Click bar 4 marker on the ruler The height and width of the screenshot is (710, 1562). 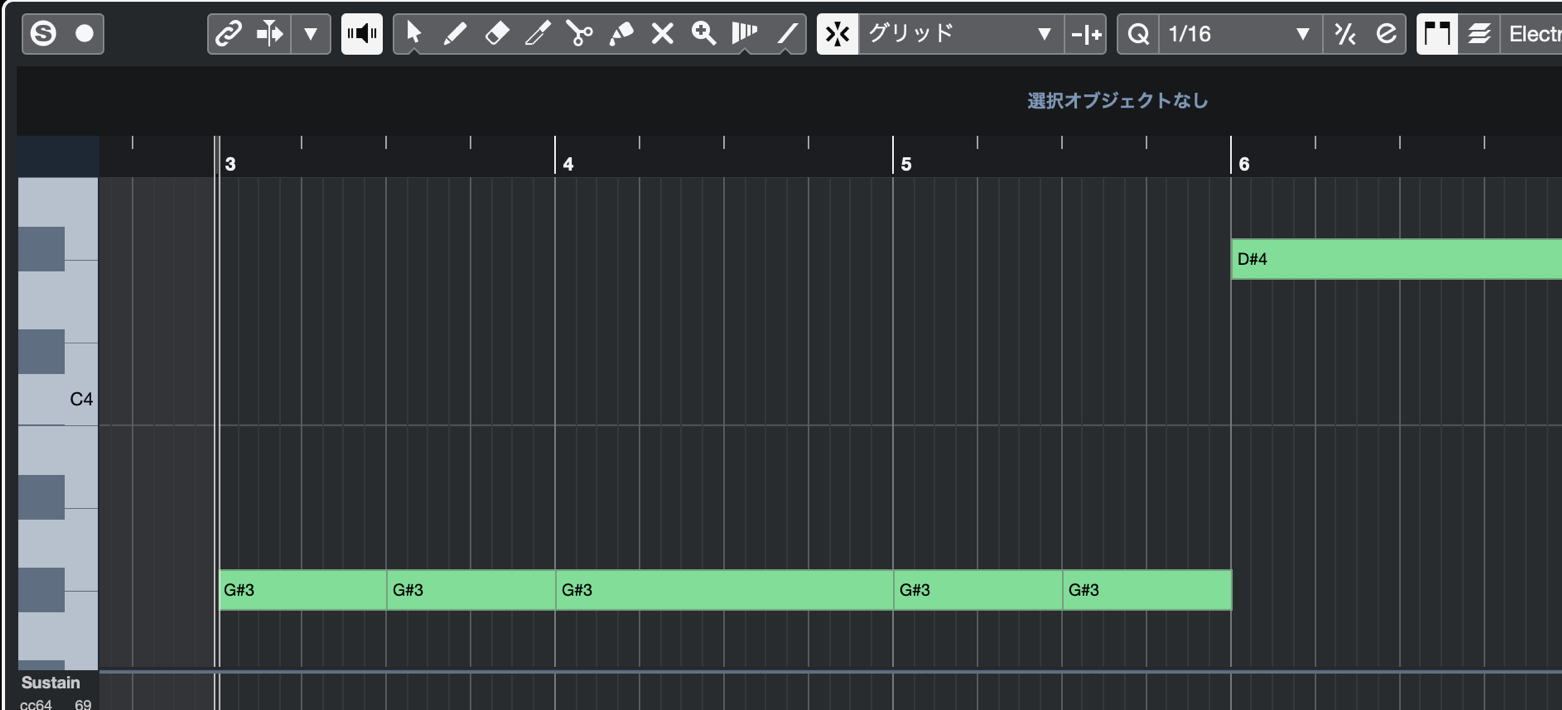point(567,164)
